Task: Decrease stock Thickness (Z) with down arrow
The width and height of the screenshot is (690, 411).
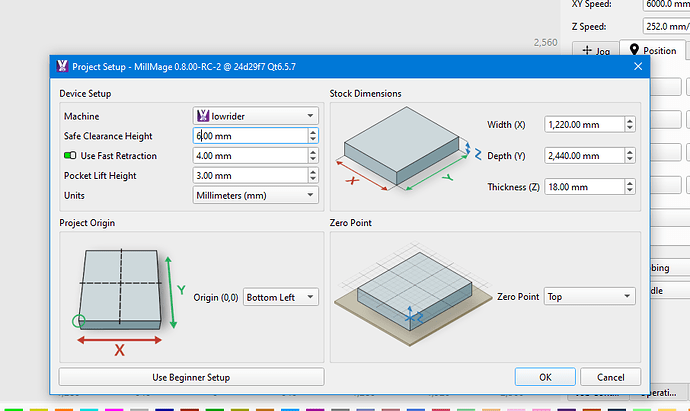Action: pyautogui.click(x=630, y=191)
